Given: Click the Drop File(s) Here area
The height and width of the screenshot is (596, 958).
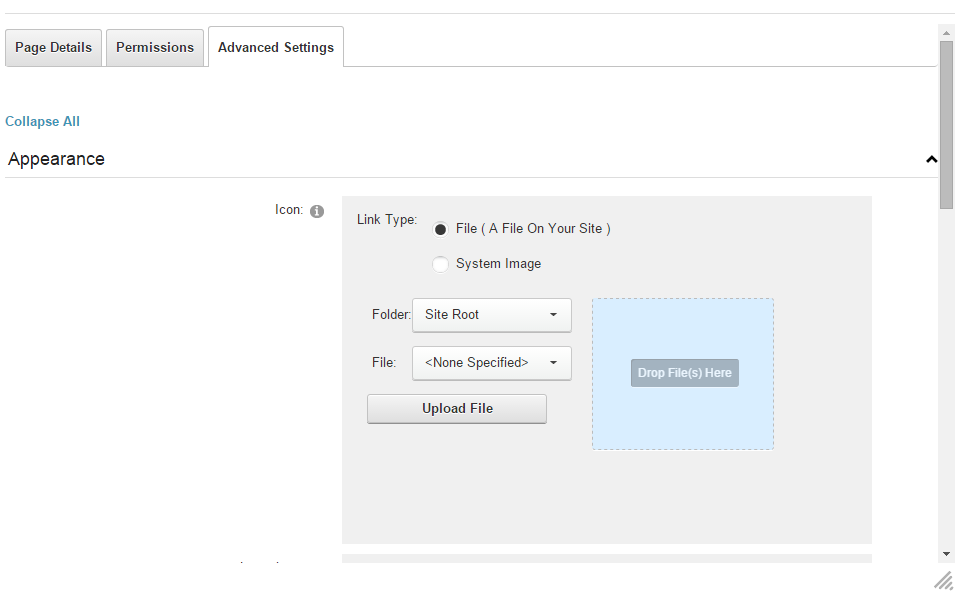Looking at the screenshot, I should point(682,374).
